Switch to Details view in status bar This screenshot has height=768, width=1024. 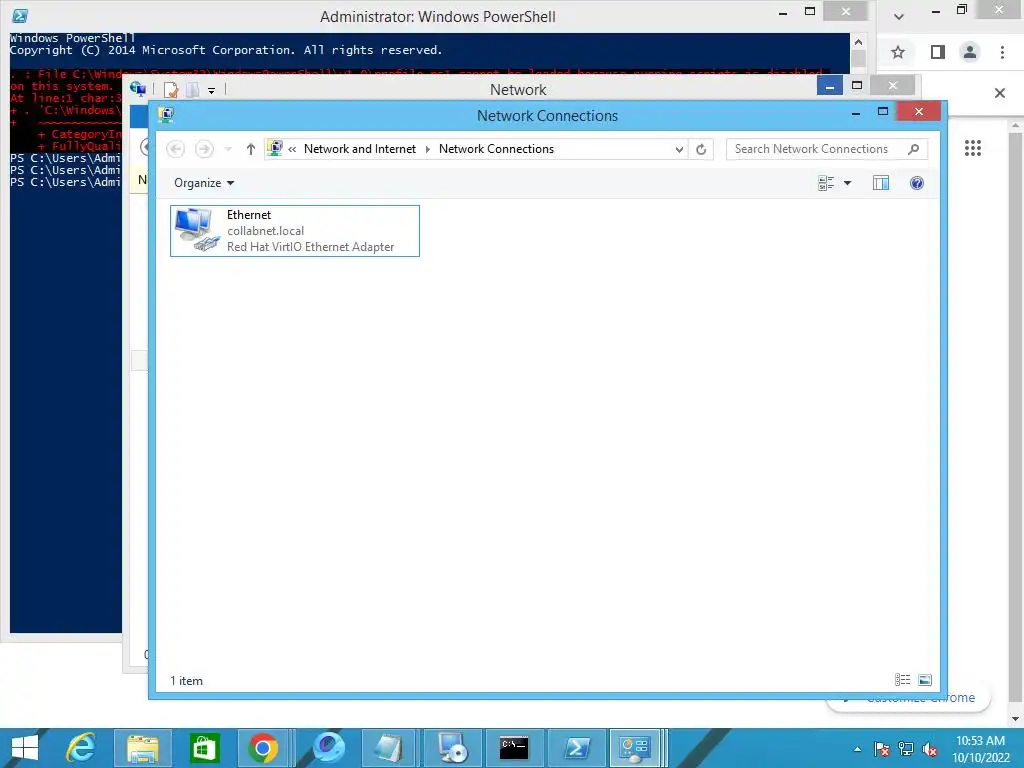coord(903,680)
